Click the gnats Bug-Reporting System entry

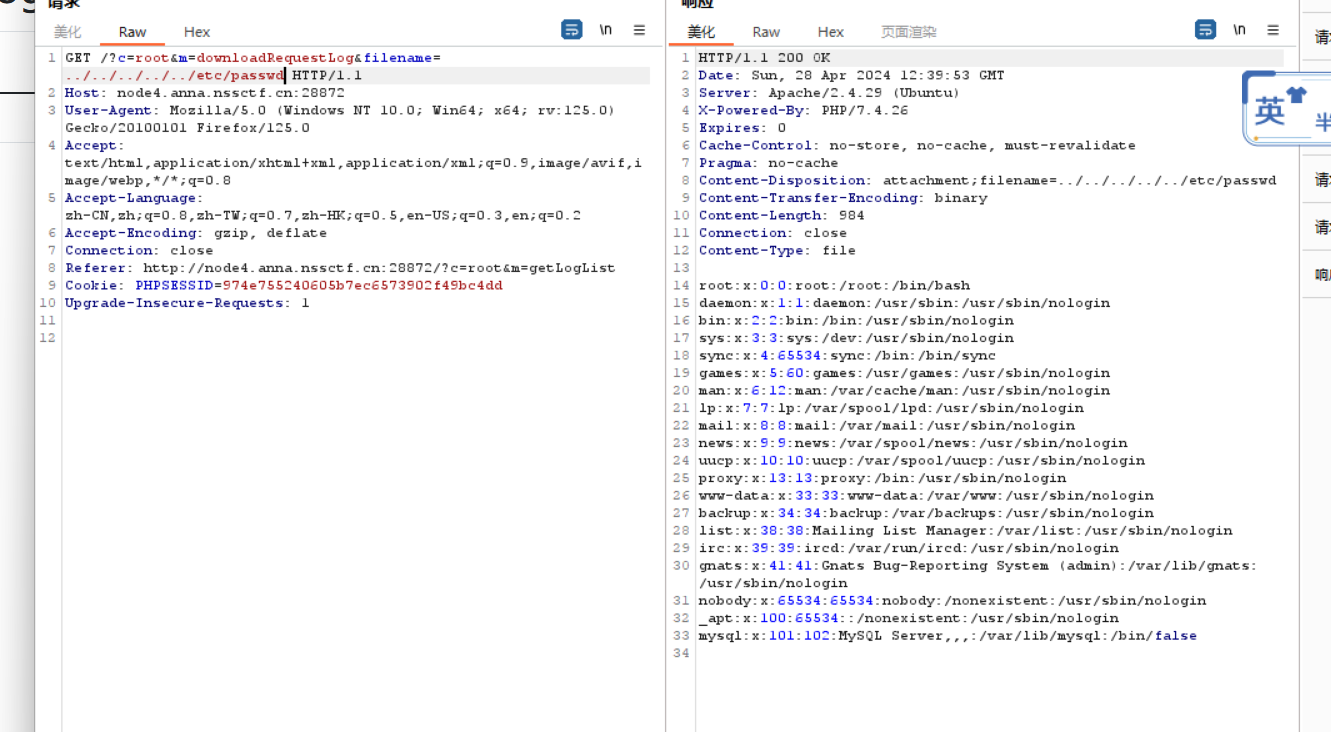coord(977,574)
